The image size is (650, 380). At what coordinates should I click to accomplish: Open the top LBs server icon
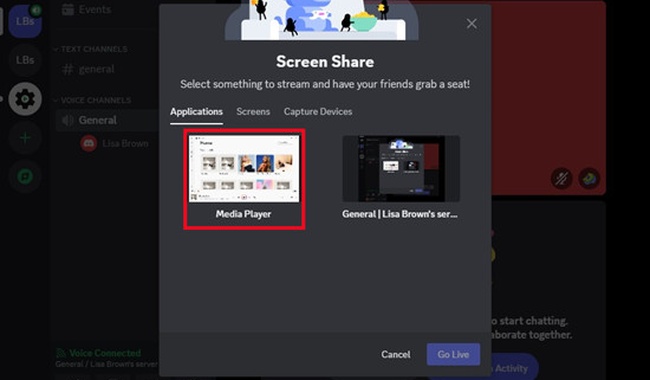[x=25, y=21]
